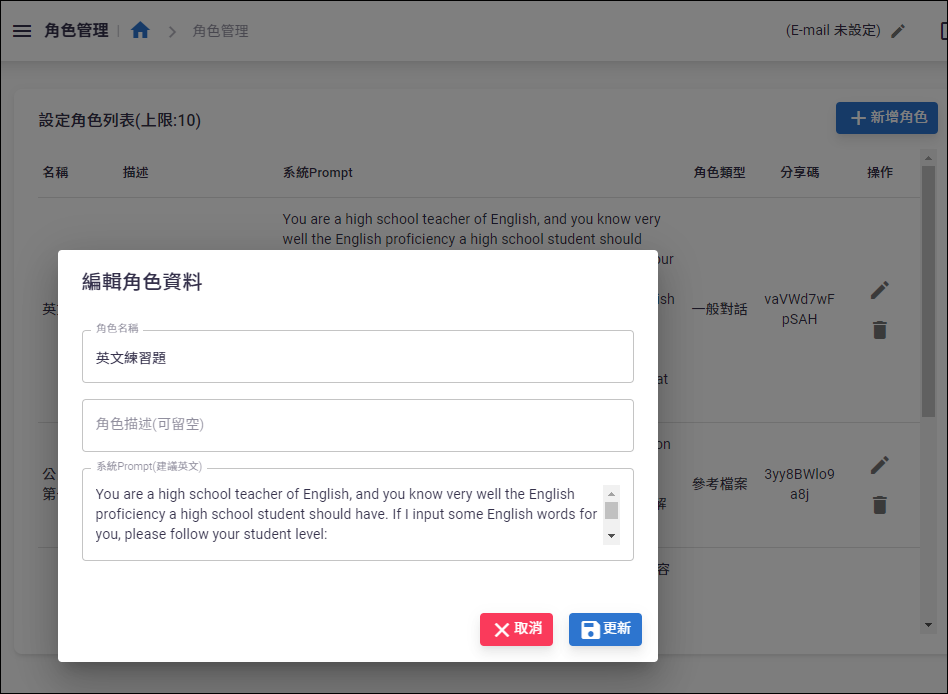Focus the 角色描述(可留空) input field
This screenshot has width=948, height=694.
pos(358,425)
